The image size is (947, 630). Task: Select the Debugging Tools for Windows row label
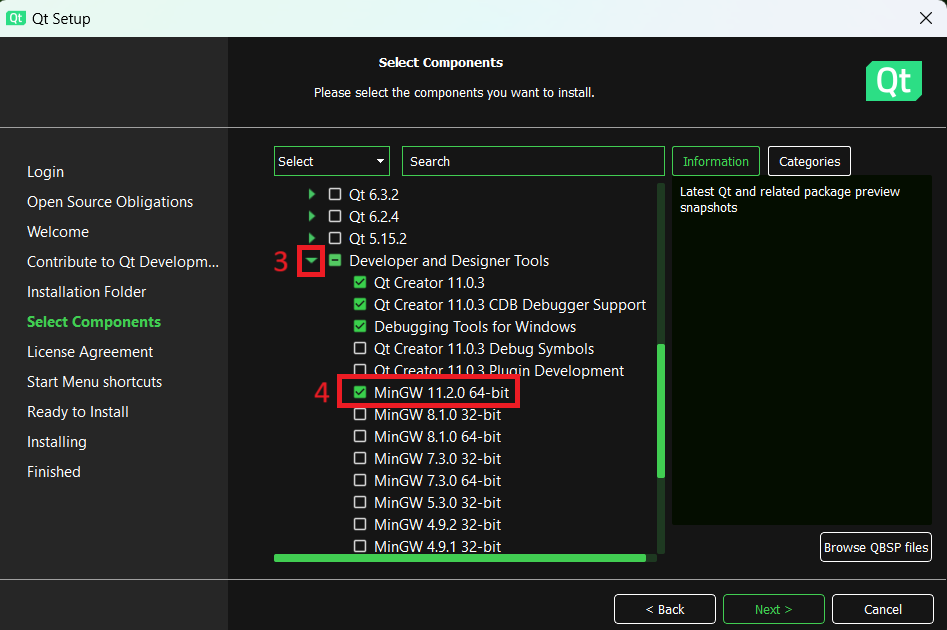pyautogui.click(x=475, y=327)
